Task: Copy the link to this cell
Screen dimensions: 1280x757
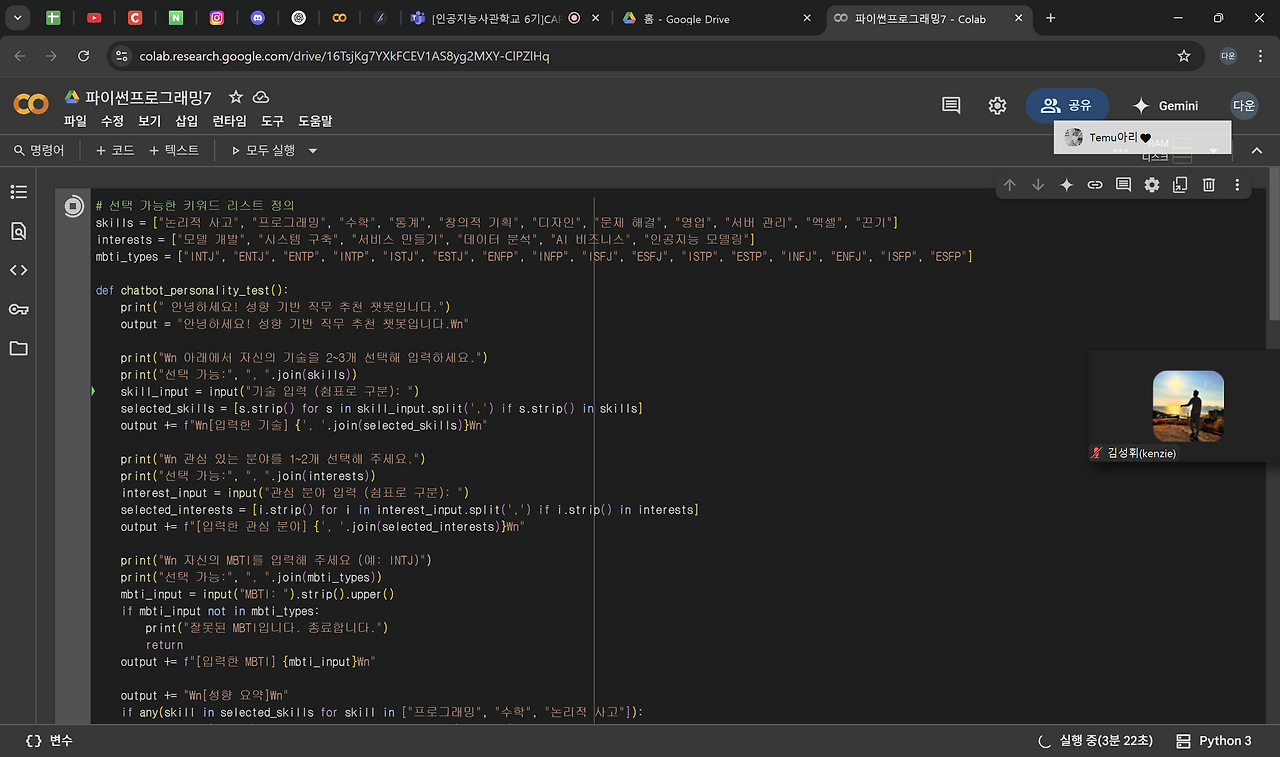Action: [x=1094, y=185]
